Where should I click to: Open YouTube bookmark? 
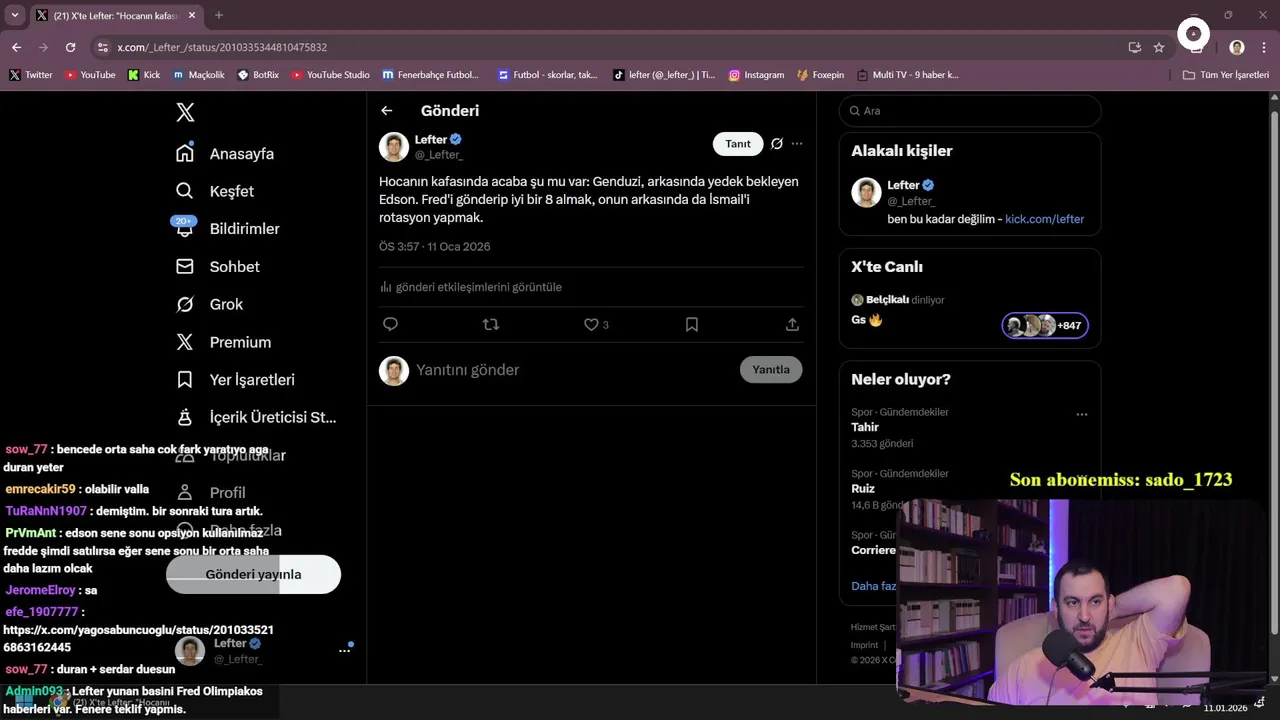pos(90,75)
